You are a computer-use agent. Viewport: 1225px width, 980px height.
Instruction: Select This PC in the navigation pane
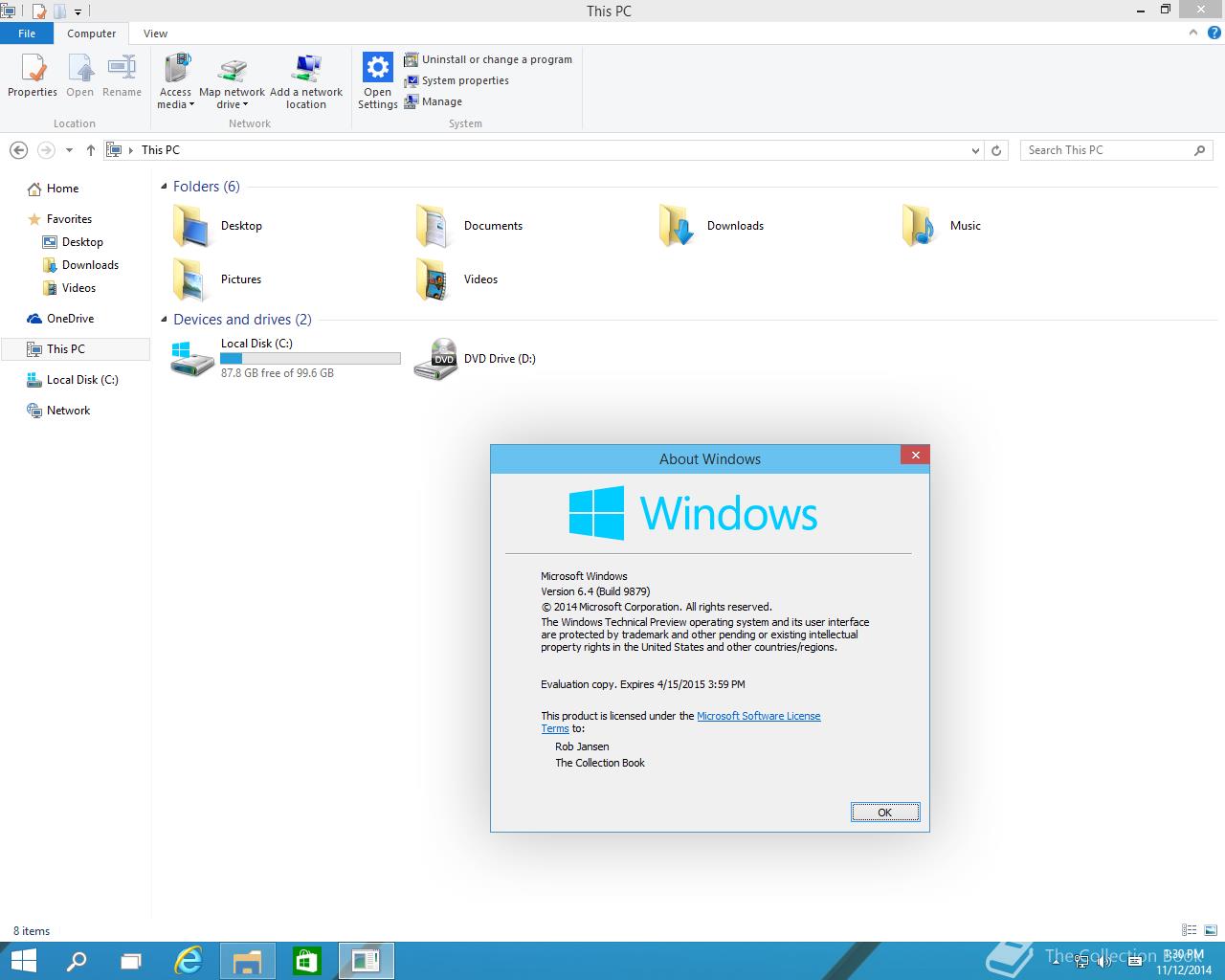pos(76,349)
